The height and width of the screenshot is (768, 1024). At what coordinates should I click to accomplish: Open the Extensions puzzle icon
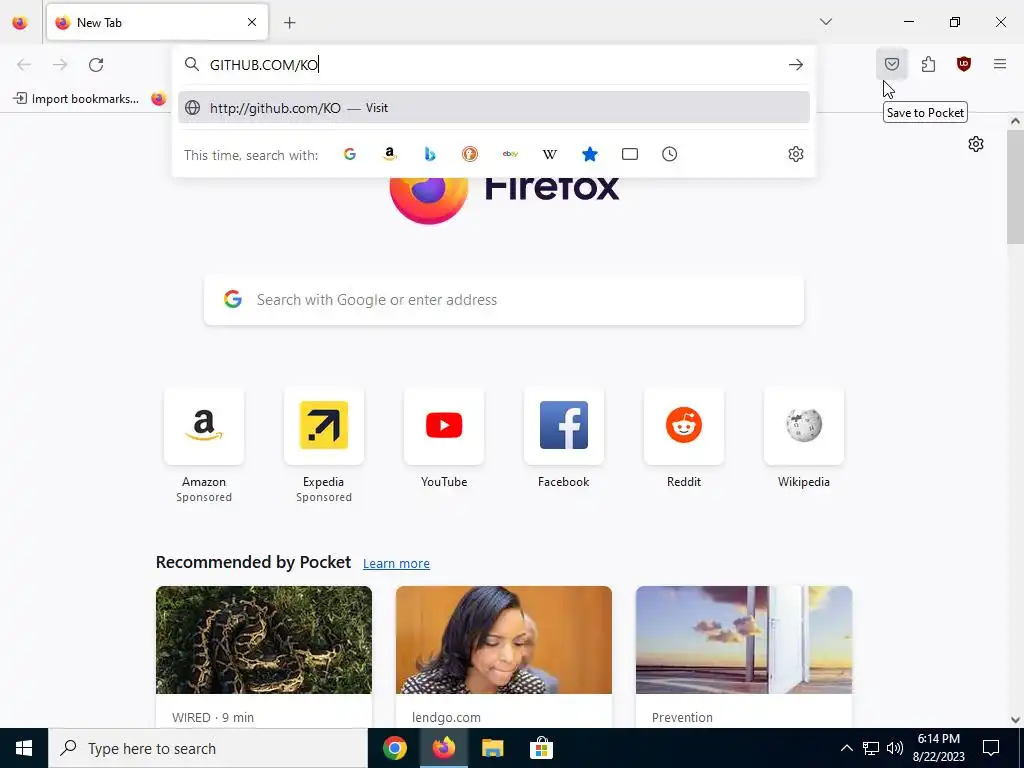[x=928, y=64]
